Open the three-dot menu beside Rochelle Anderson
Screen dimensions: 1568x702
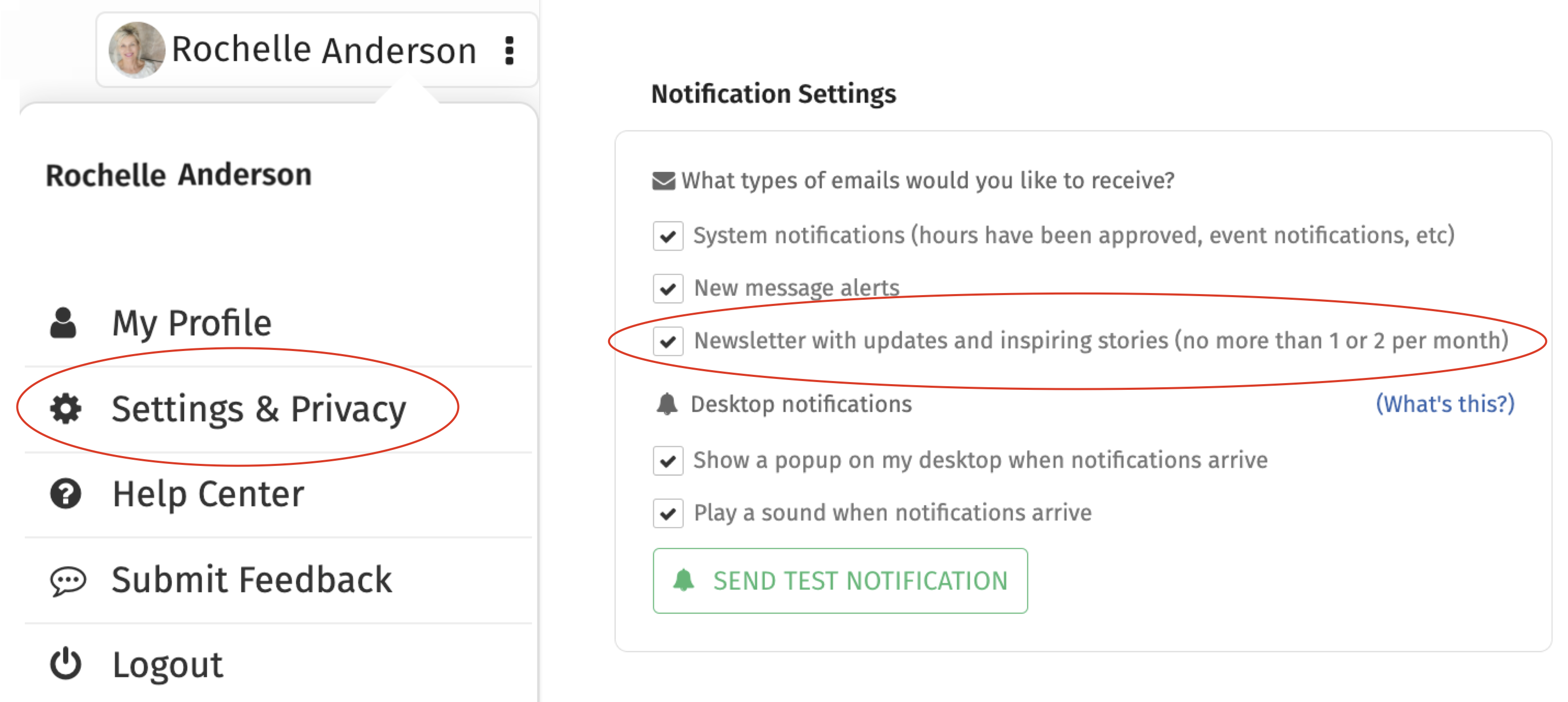tap(510, 50)
